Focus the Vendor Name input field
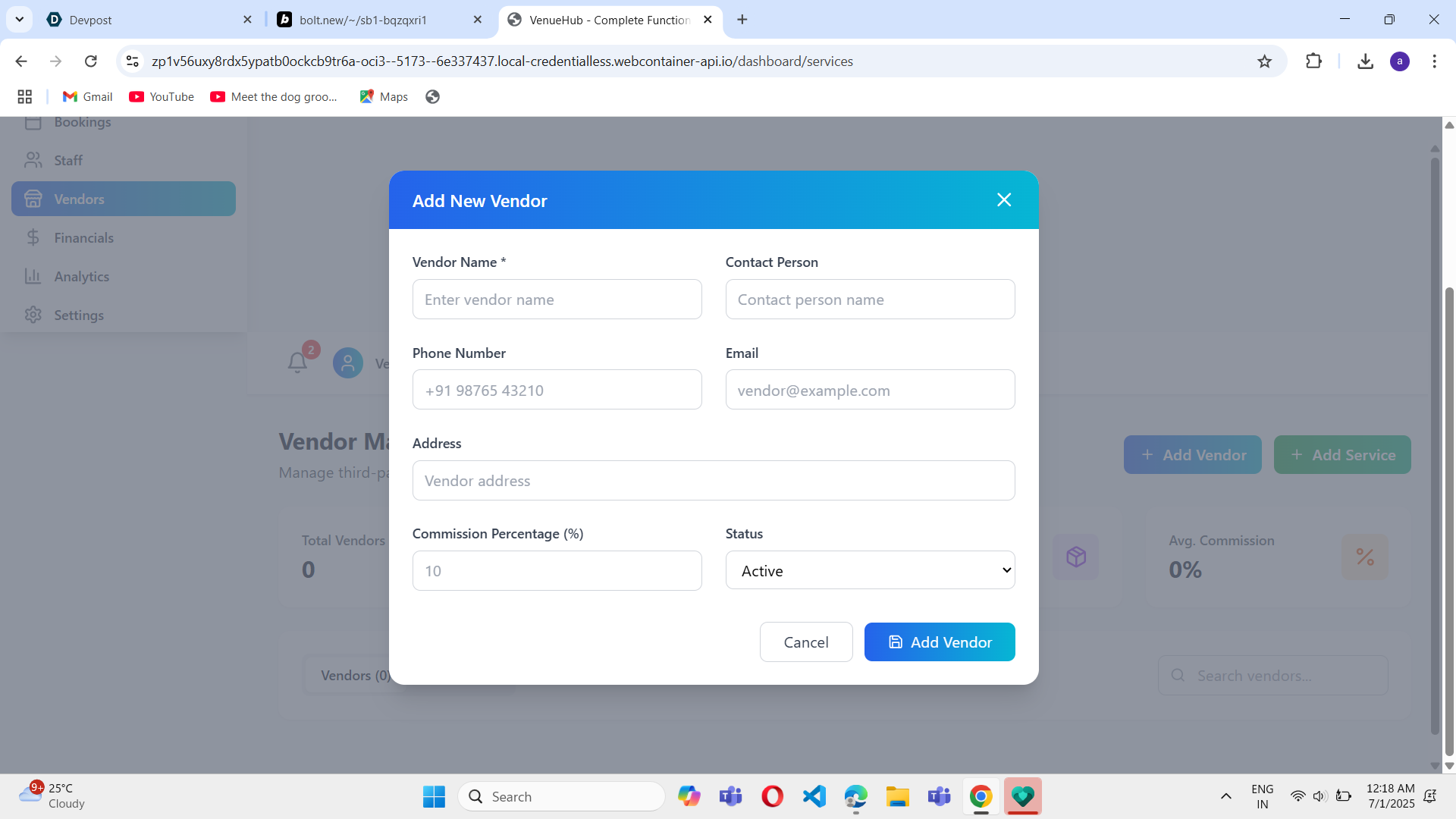The image size is (1456, 819). point(557,300)
